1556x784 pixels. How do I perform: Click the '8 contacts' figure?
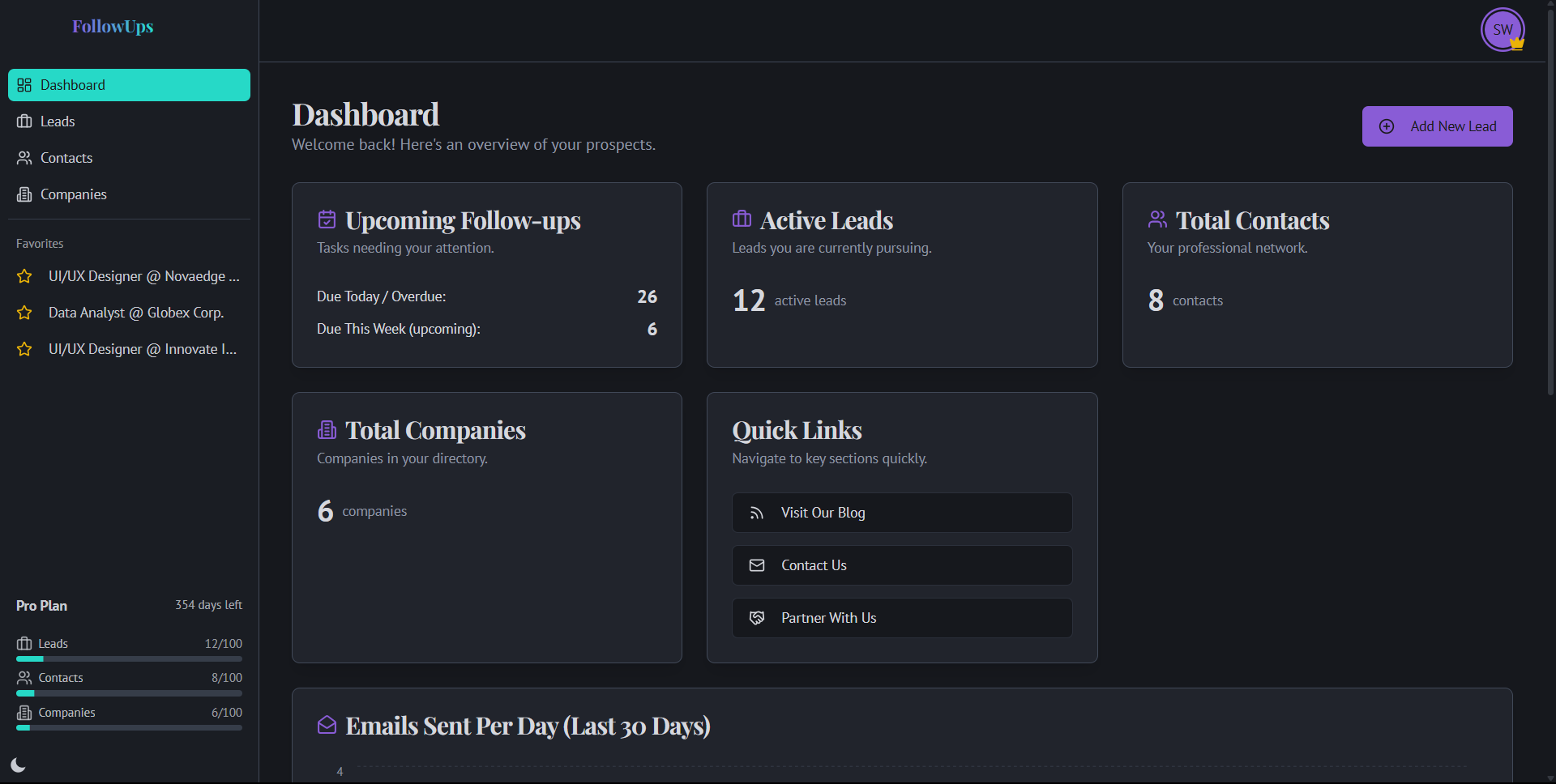point(1186,300)
